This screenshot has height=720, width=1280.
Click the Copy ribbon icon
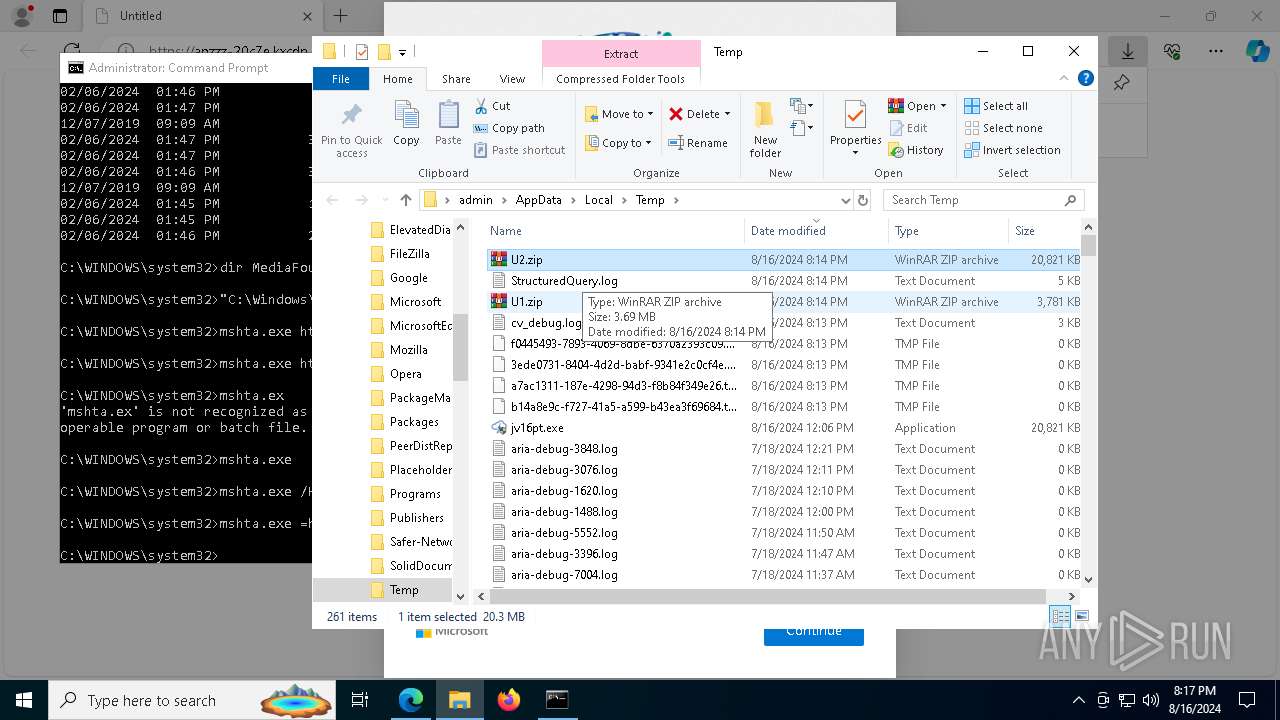406,124
